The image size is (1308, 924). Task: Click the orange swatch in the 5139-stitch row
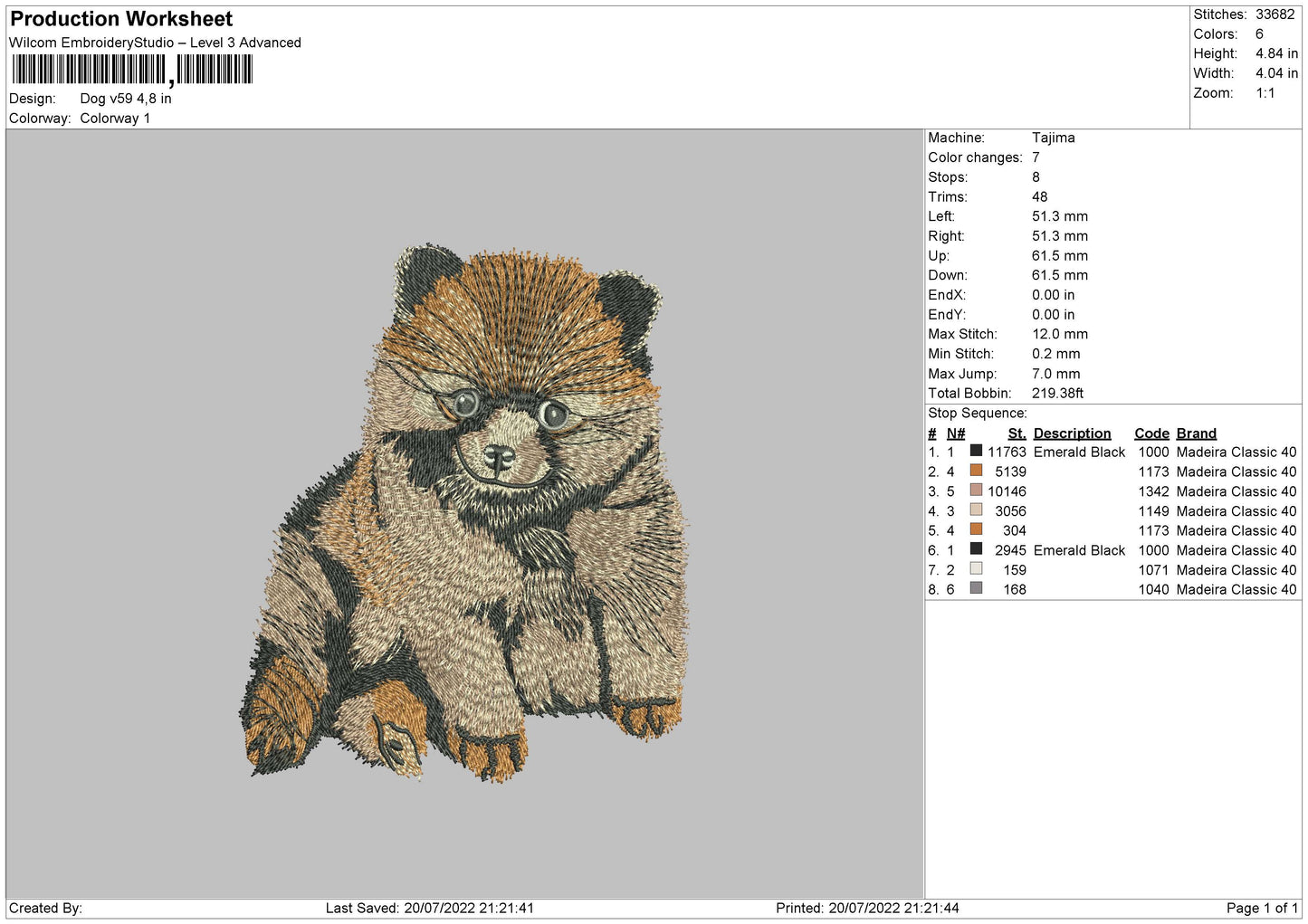pos(976,471)
